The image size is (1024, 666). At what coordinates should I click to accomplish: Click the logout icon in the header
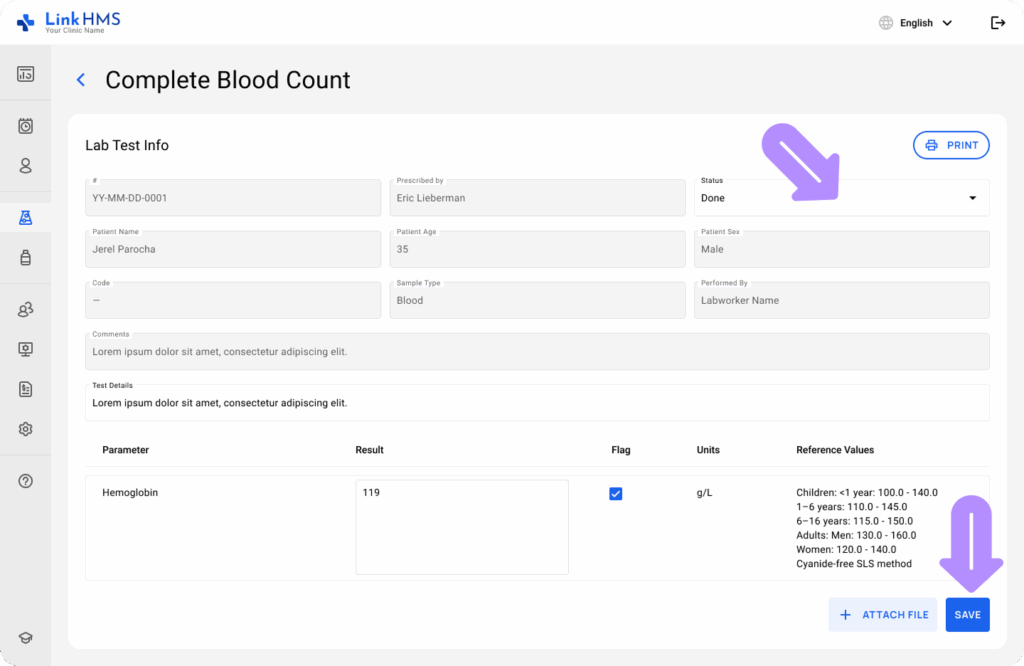(x=998, y=23)
